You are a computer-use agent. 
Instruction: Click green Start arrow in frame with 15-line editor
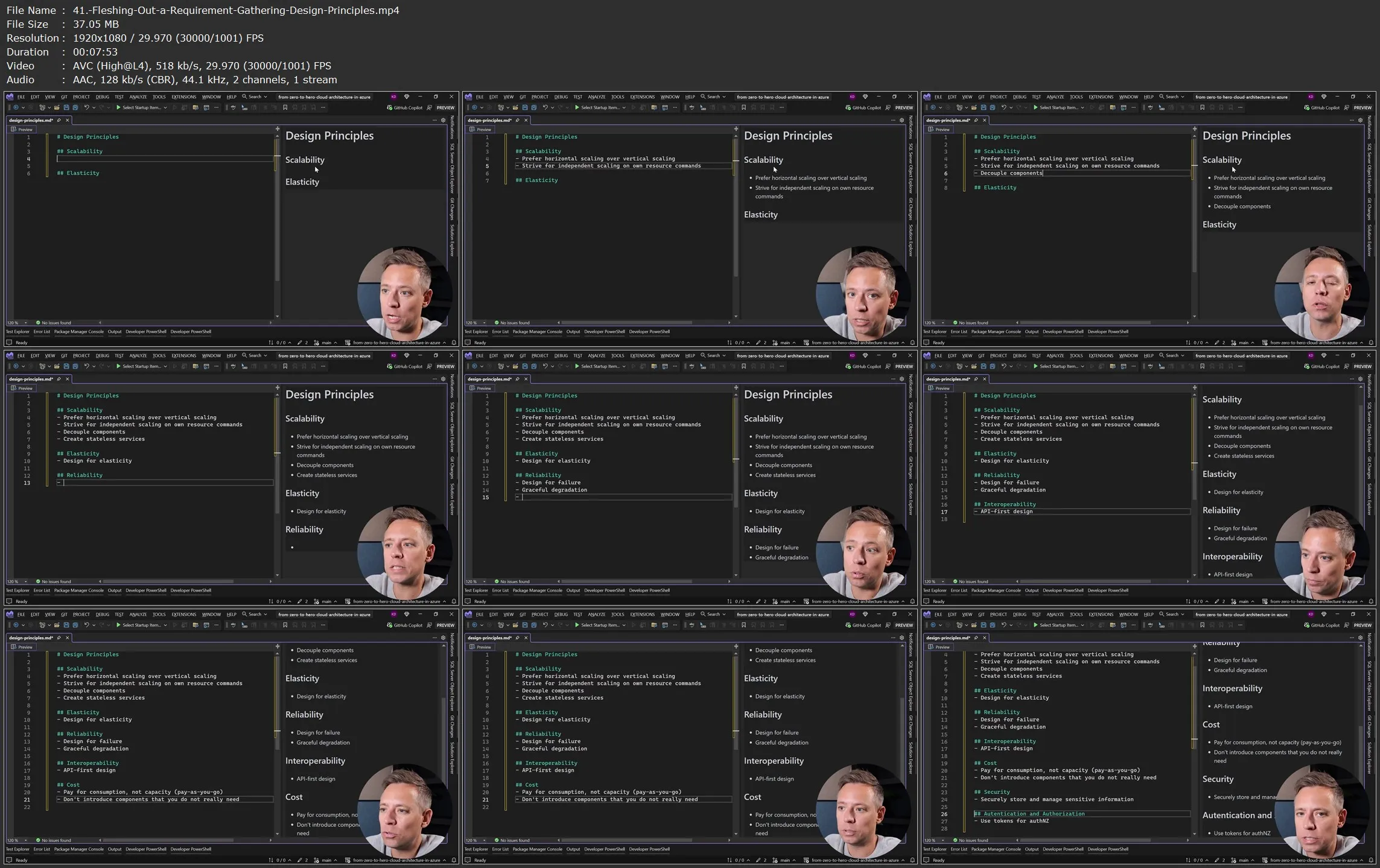point(577,366)
